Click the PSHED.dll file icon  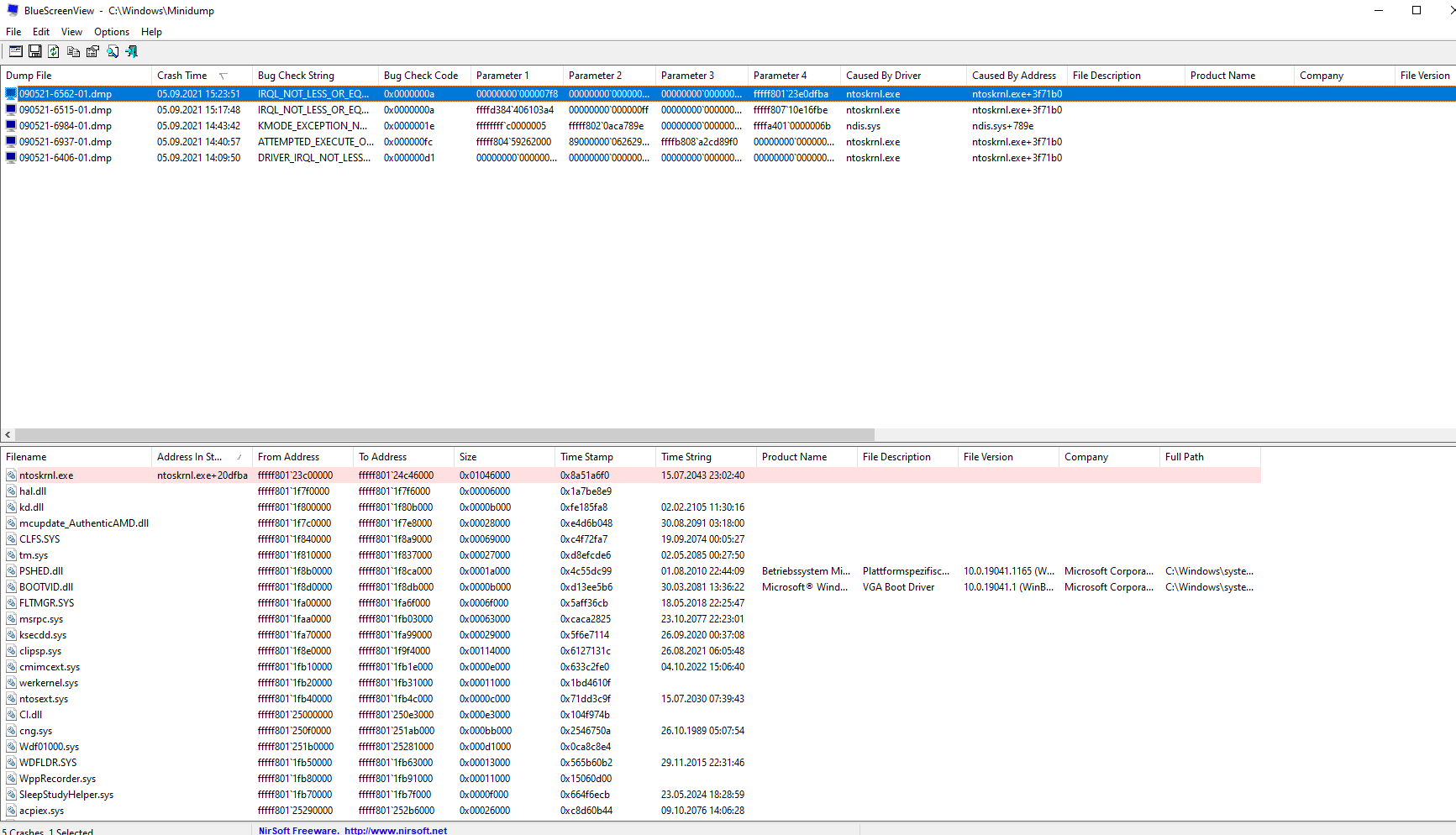(11, 571)
